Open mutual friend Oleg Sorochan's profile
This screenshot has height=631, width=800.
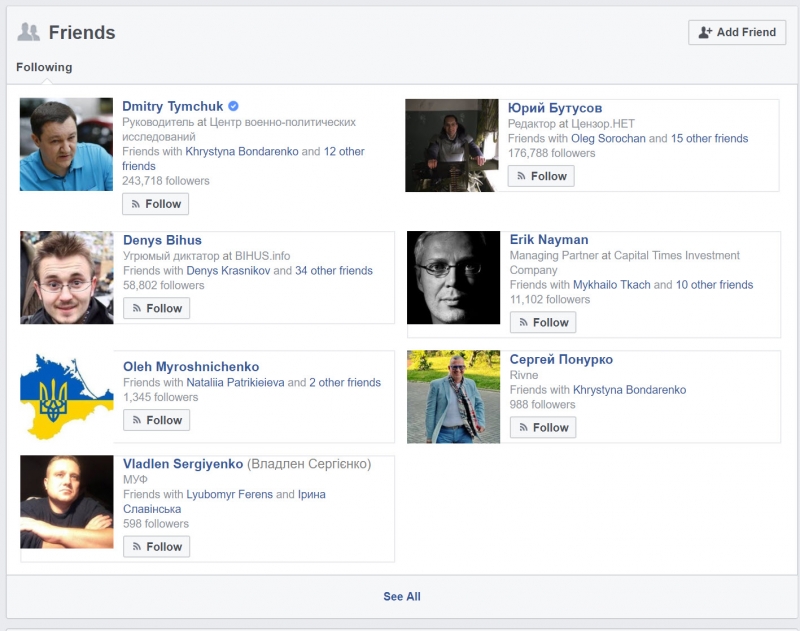coord(608,138)
